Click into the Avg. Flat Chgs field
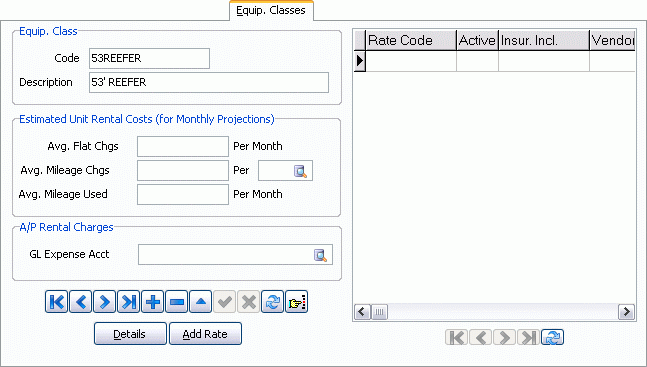Screen dimensions: 647x367 [183, 147]
